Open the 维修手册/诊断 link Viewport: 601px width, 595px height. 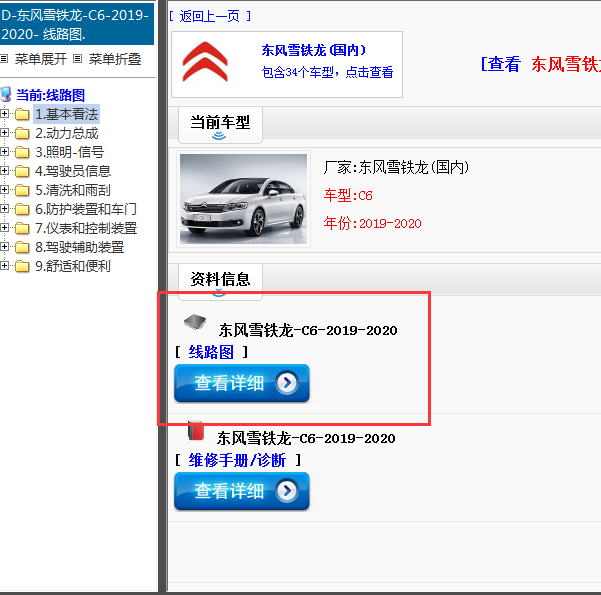237,460
